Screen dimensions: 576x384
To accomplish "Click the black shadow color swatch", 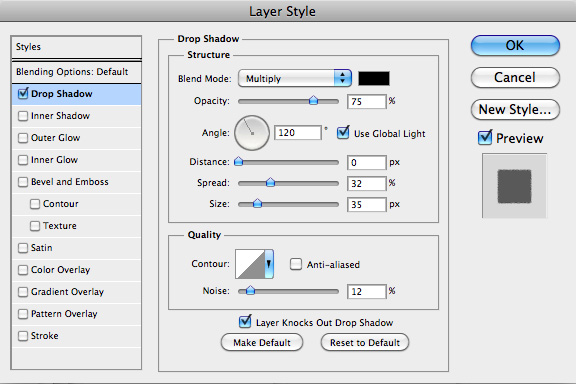I will point(374,78).
